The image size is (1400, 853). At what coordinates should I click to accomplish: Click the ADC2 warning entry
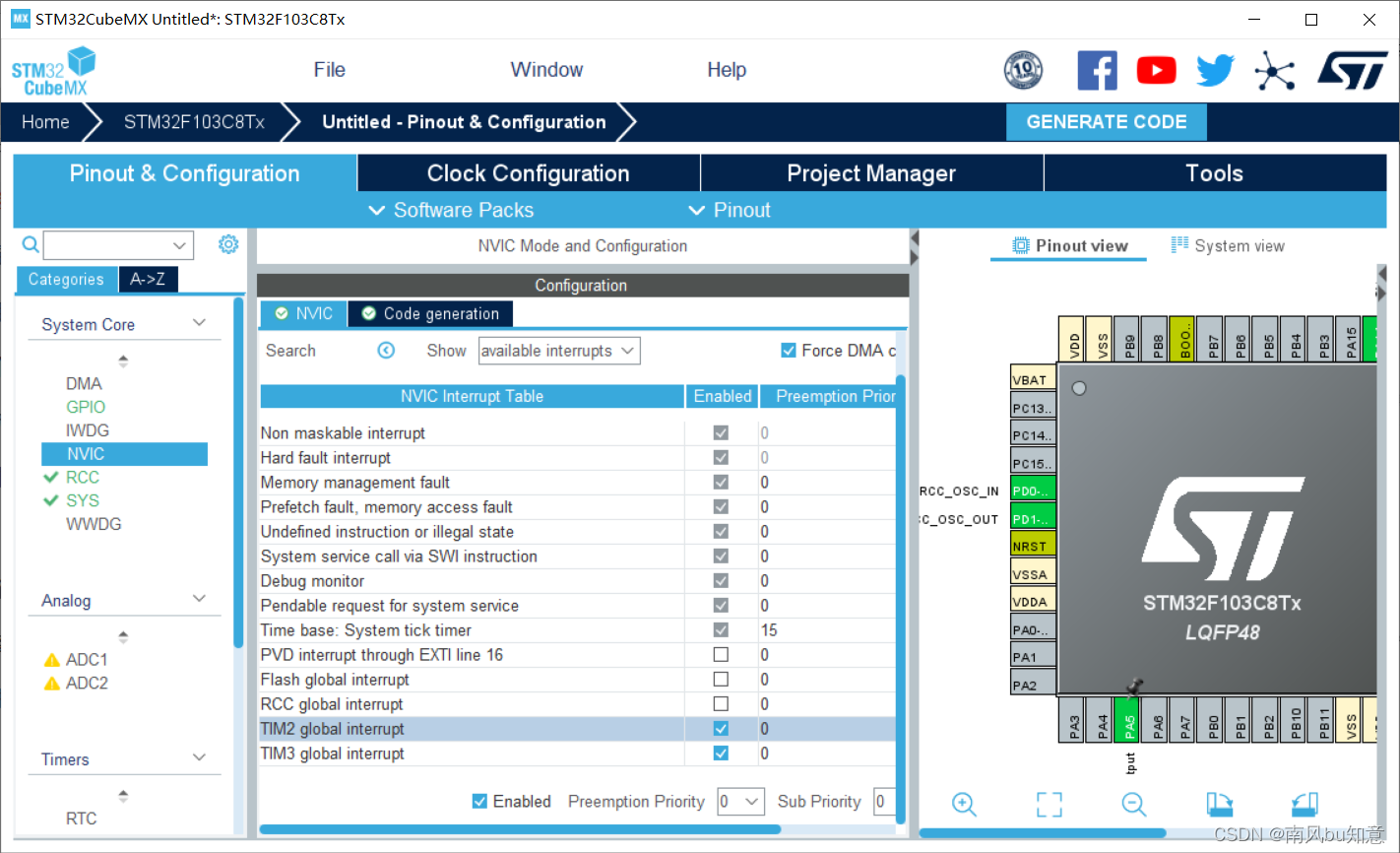coord(76,683)
